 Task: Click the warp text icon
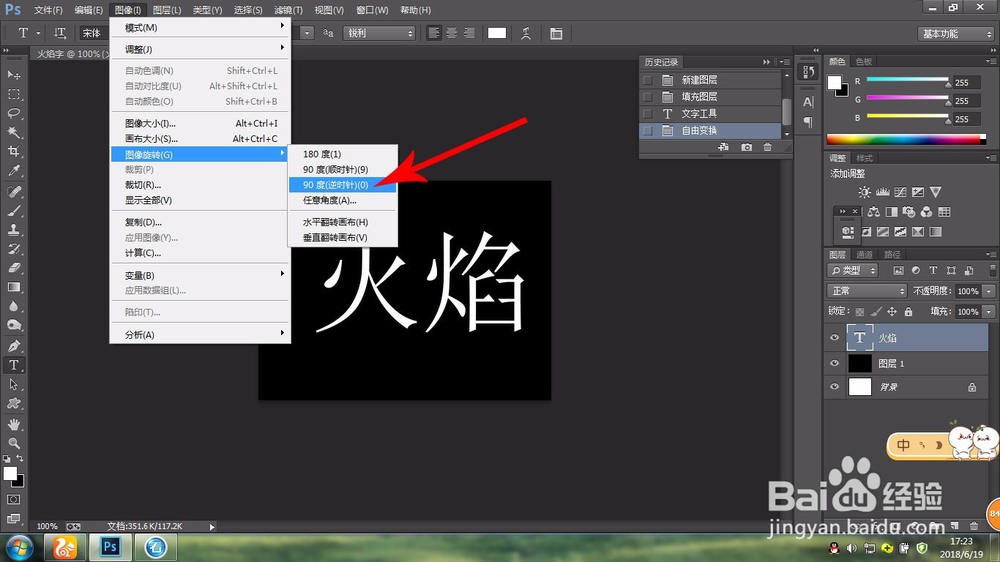(x=526, y=33)
